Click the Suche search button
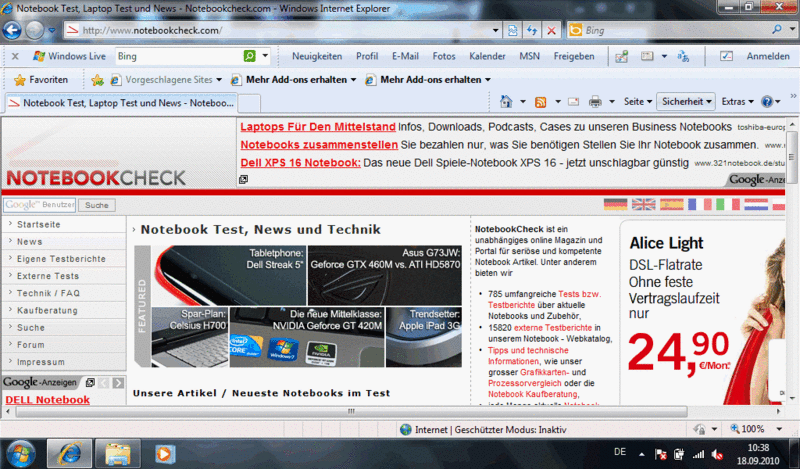800x469 pixels. (x=97, y=205)
